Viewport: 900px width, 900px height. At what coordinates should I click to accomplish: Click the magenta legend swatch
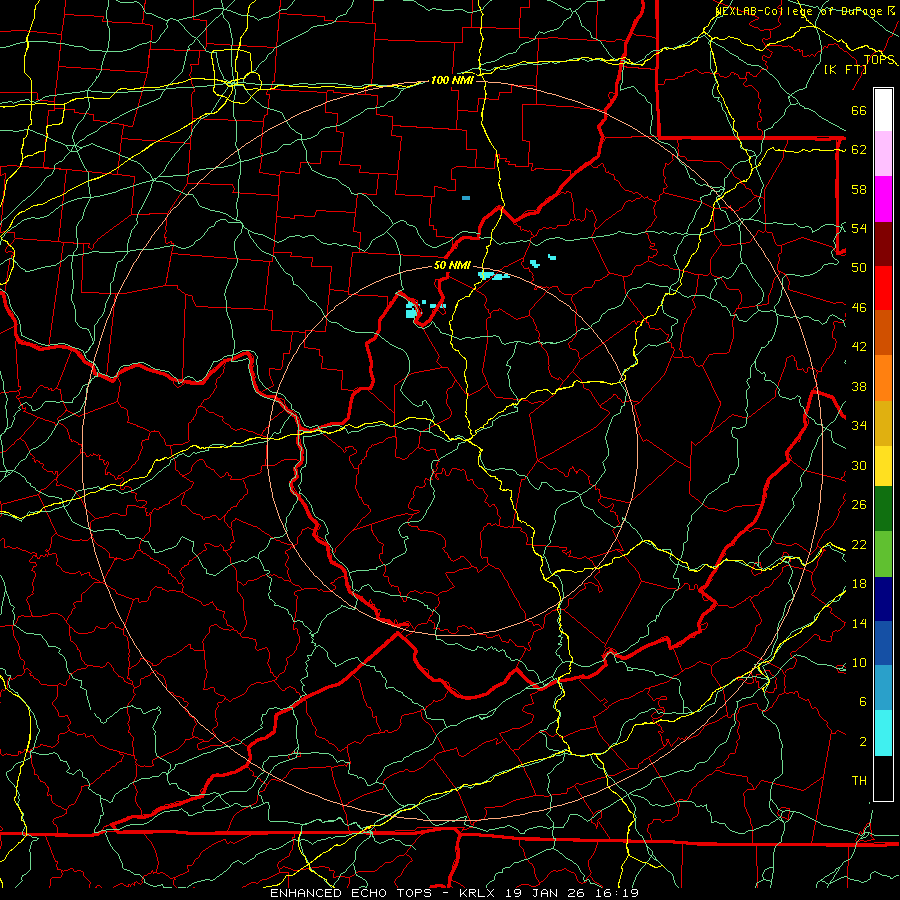point(883,199)
